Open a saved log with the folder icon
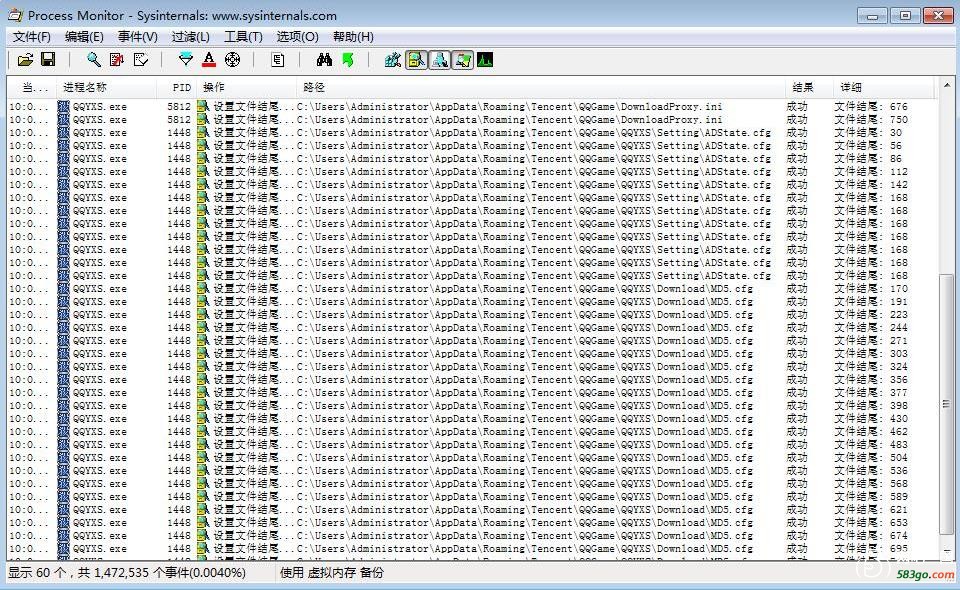960x590 pixels. [25, 59]
